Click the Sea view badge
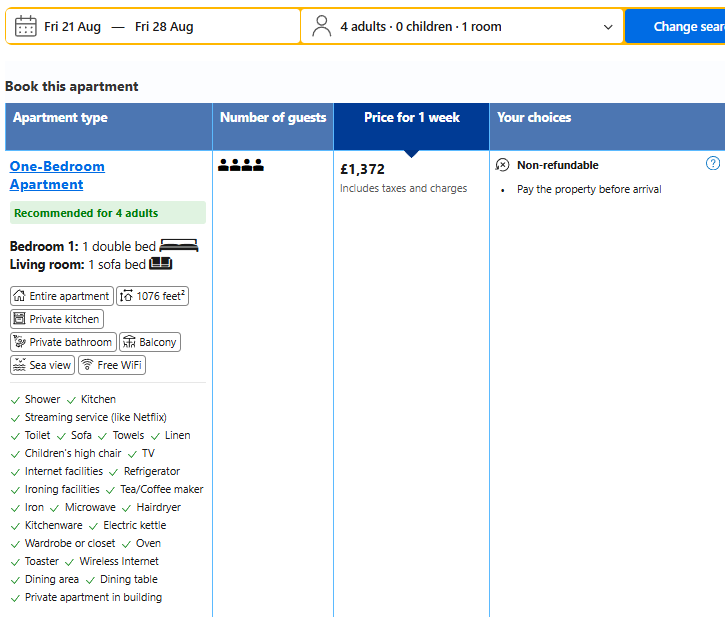 tap(42, 365)
